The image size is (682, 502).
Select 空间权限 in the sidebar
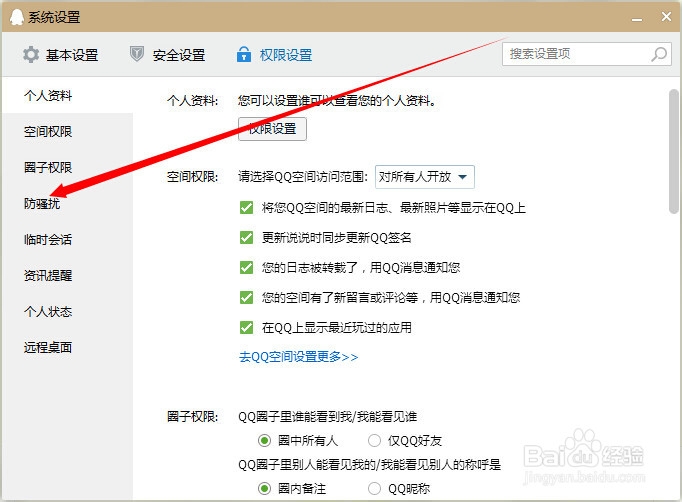[x=67, y=131]
